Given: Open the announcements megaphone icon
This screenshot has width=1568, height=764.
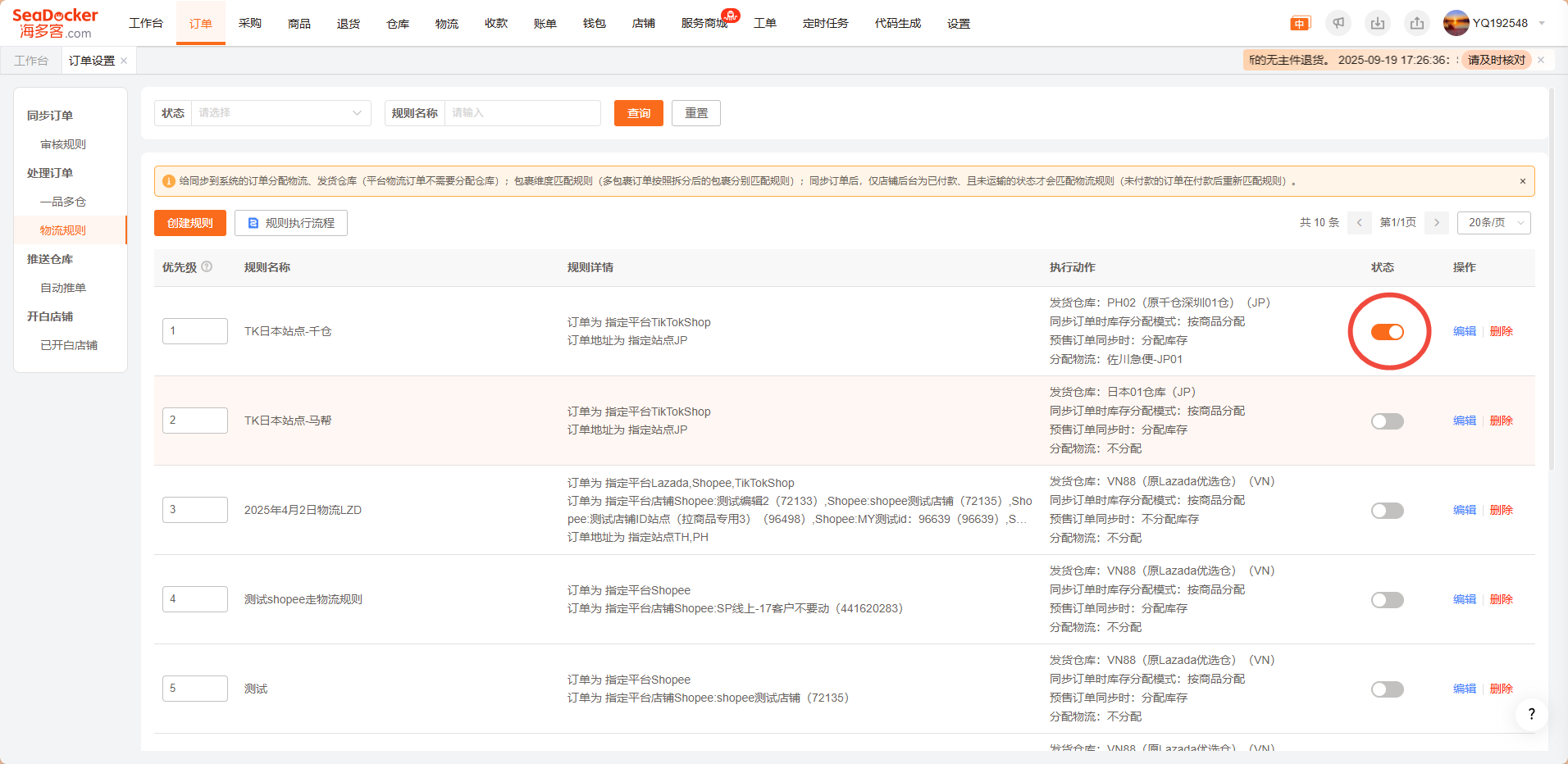Looking at the screenshot, I should point(1338,24).
